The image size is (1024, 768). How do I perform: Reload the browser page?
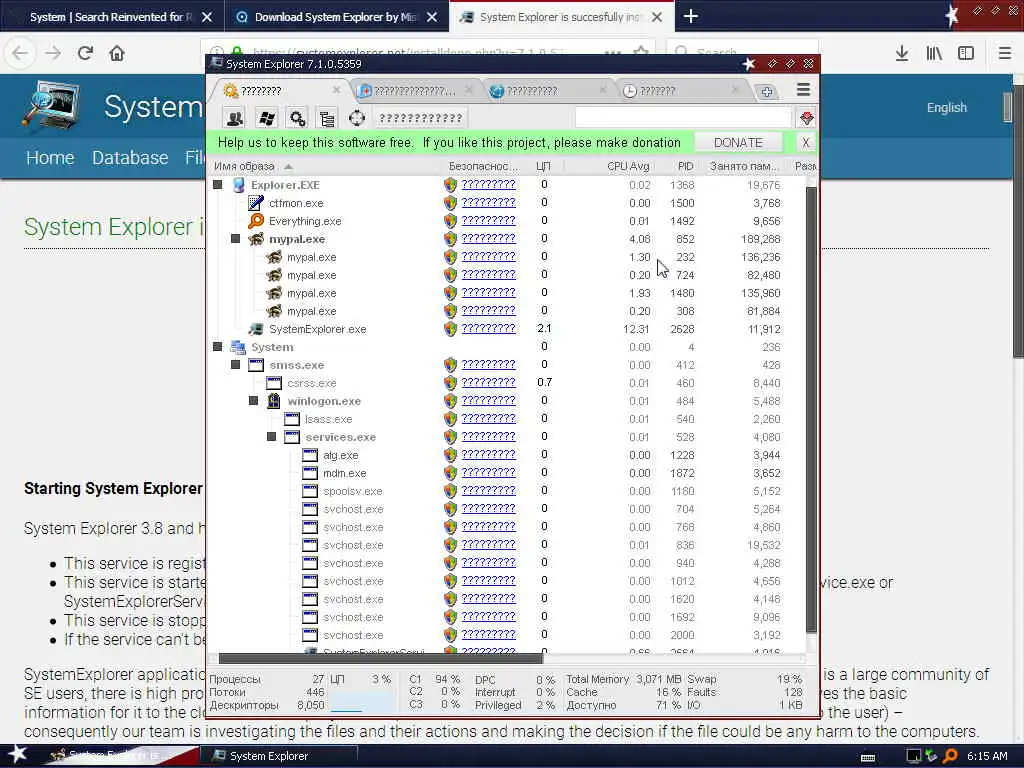[x=85, y=53]
